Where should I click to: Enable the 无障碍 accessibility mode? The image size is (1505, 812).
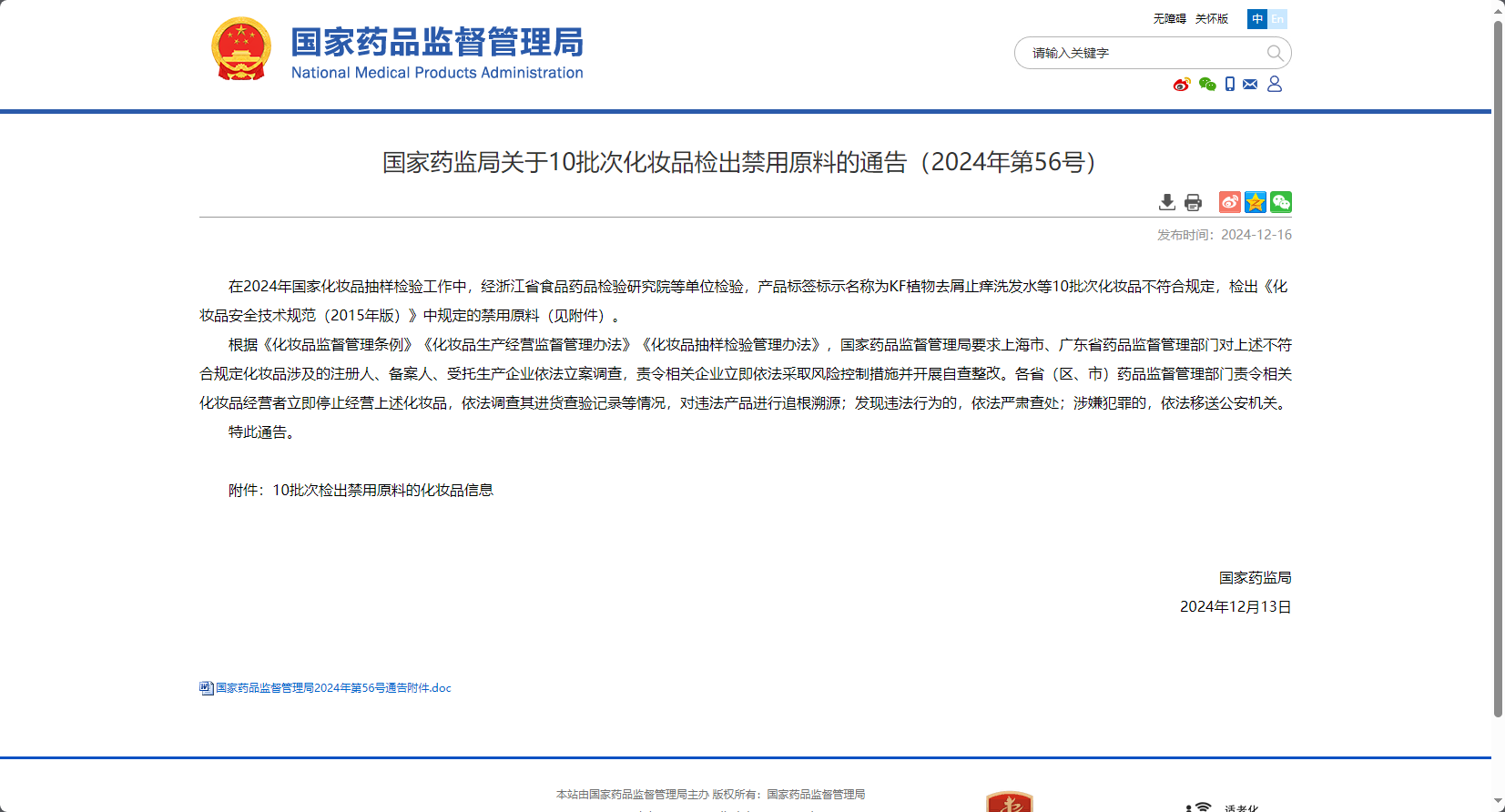1169,19
